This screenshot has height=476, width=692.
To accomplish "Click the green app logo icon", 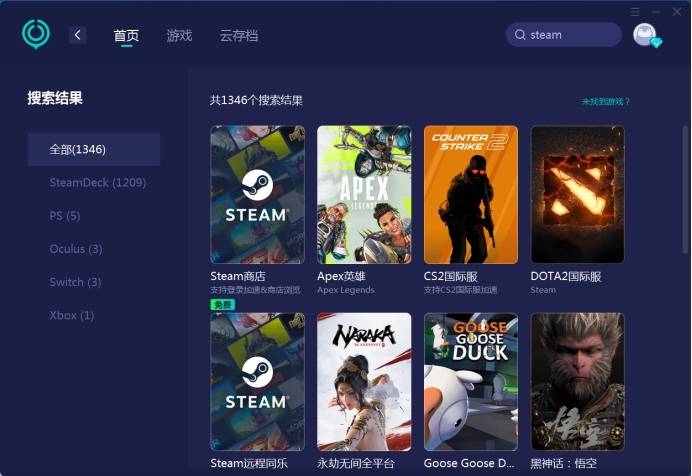I will [x=36, y=34].
